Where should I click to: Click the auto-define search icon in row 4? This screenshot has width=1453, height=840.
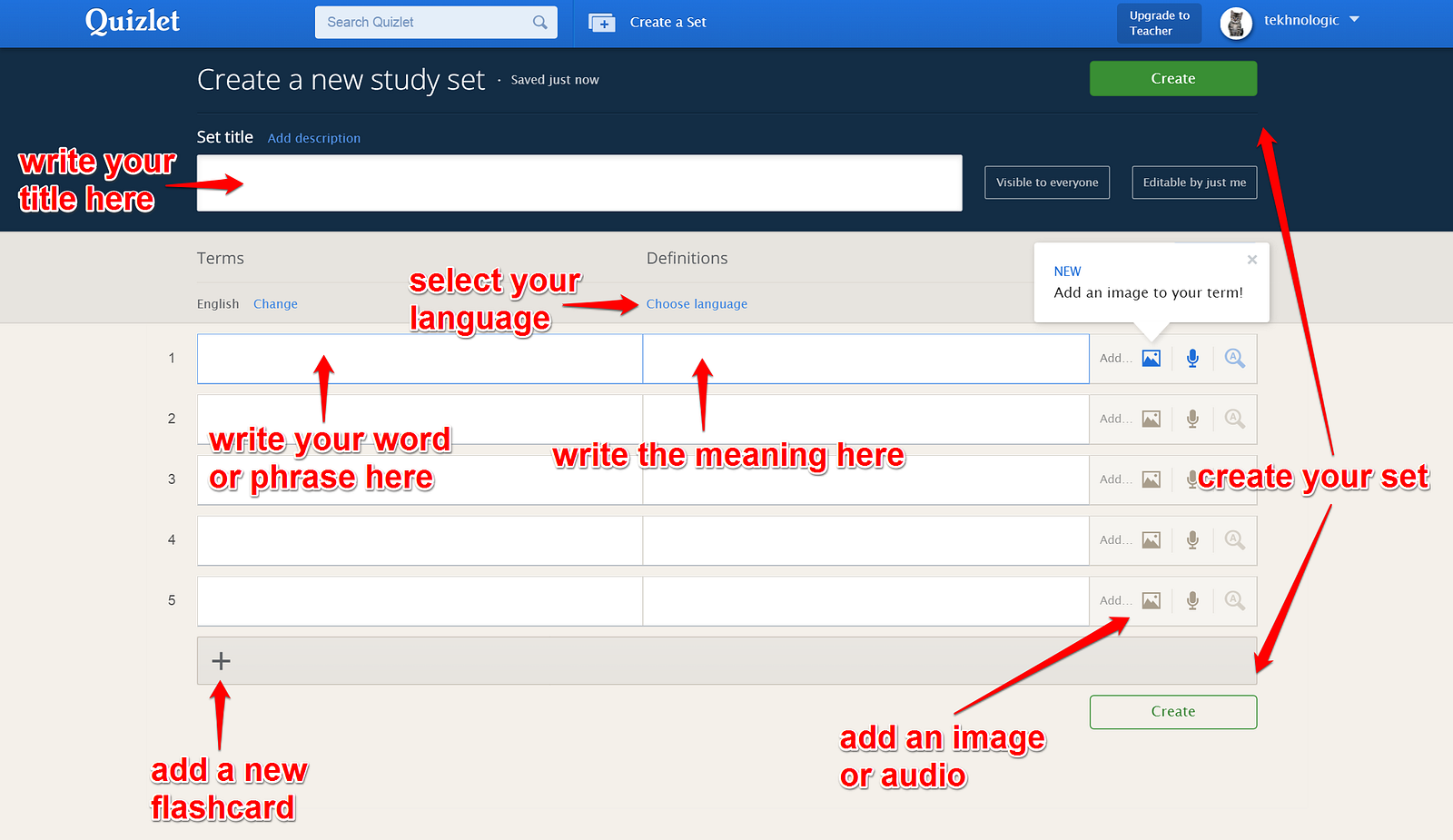[x=1234, y=540]
